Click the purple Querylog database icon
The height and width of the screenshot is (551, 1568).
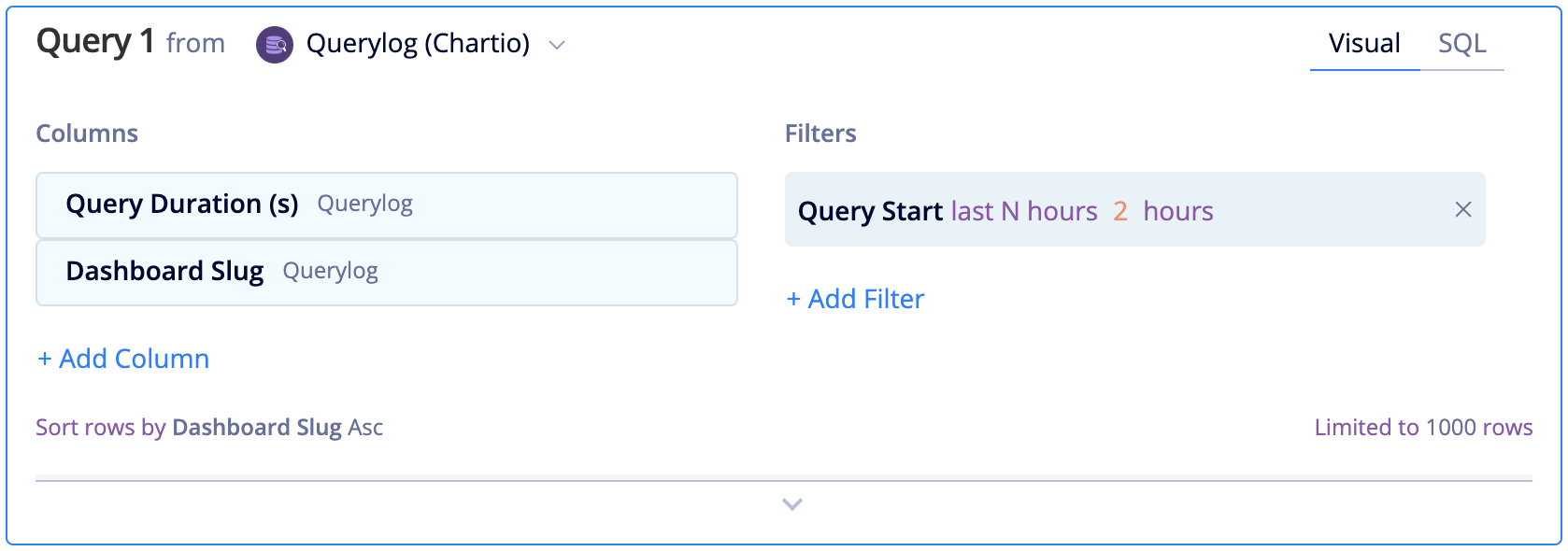(275, 44)
